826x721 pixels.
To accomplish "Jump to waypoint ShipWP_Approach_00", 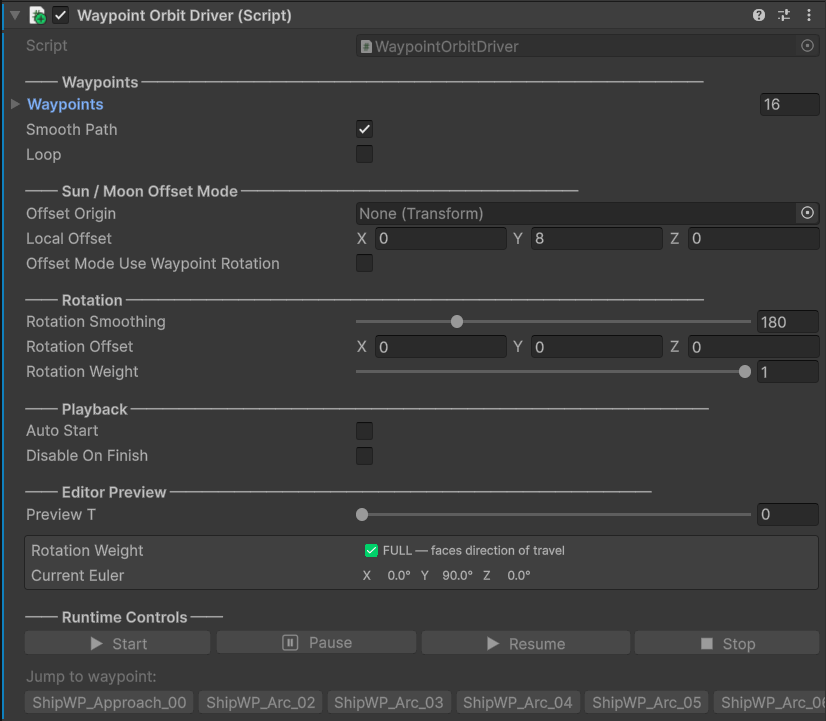I will tap(109, 703).
